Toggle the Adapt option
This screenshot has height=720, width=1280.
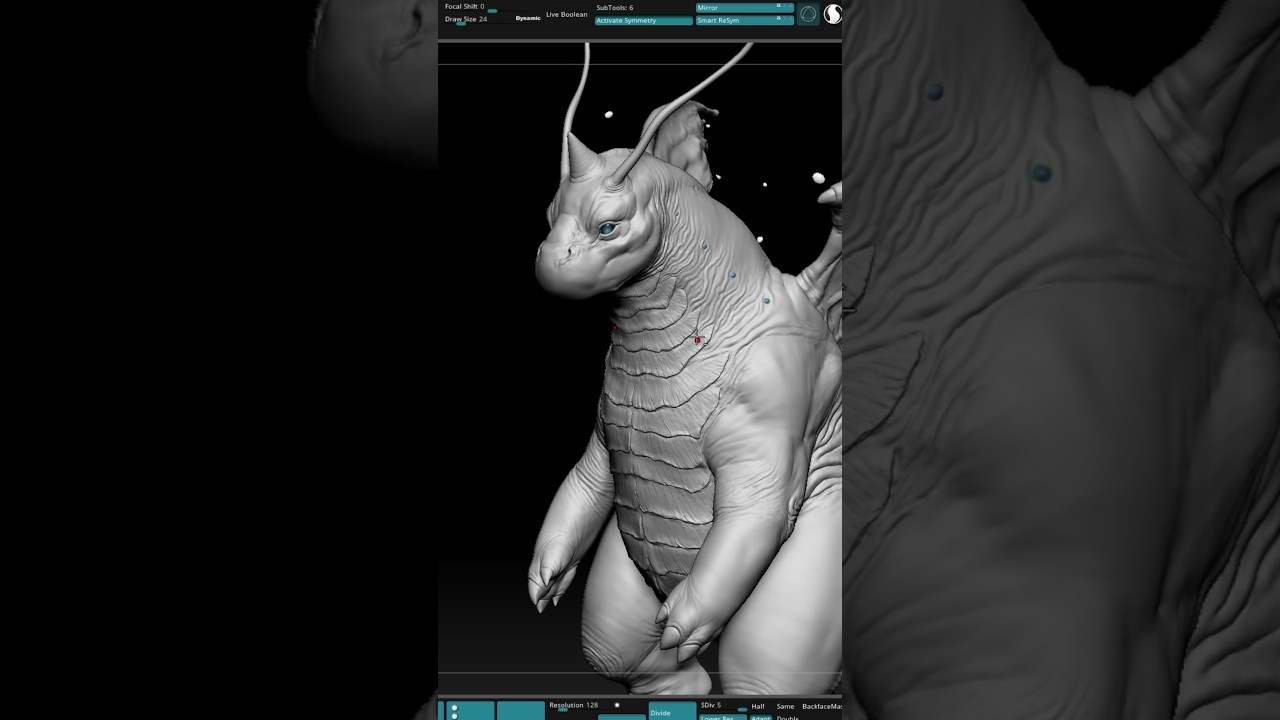click(x=761, y=717)
